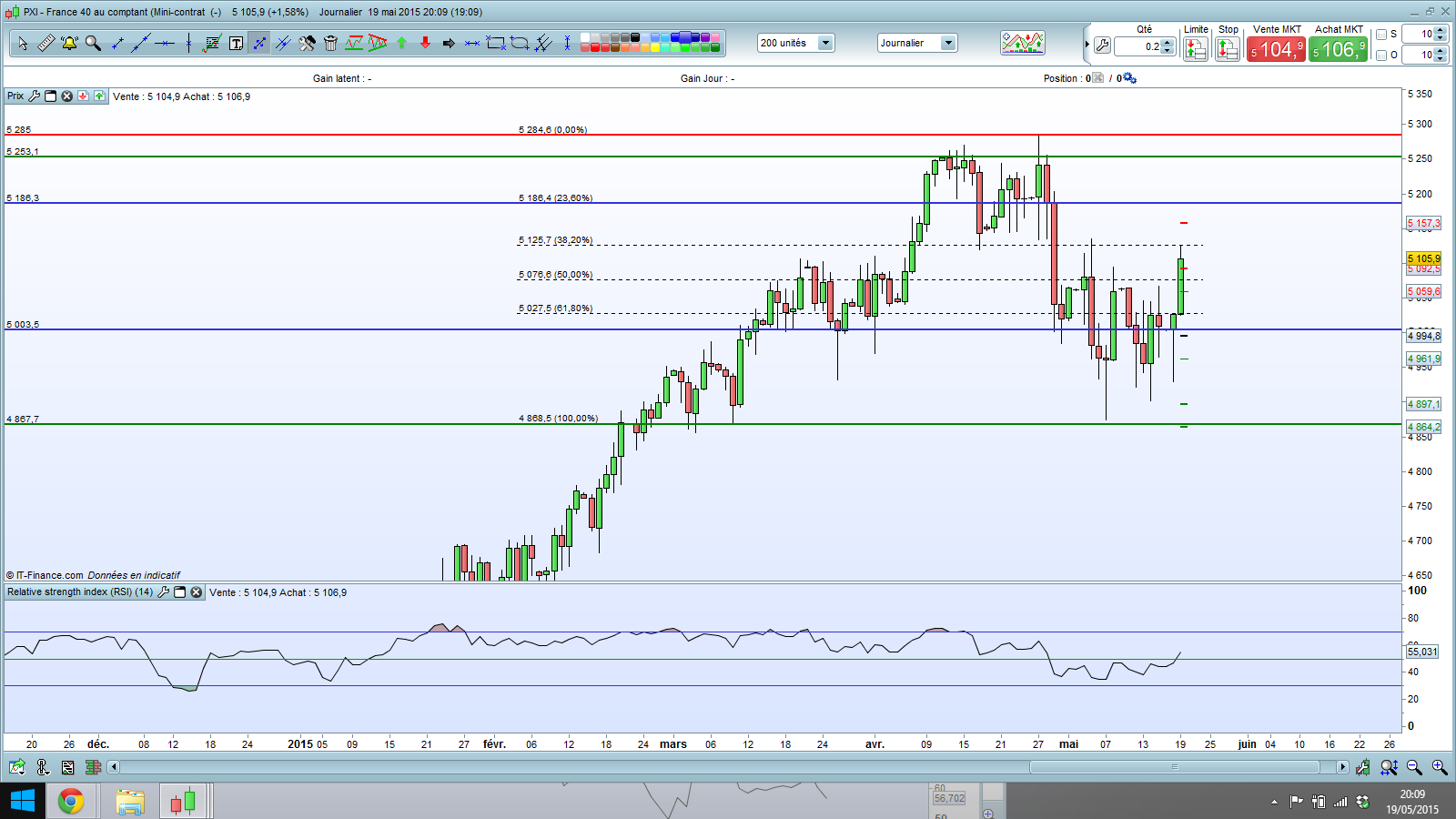Decrease Qté with the down stepper

point(1168,50)
